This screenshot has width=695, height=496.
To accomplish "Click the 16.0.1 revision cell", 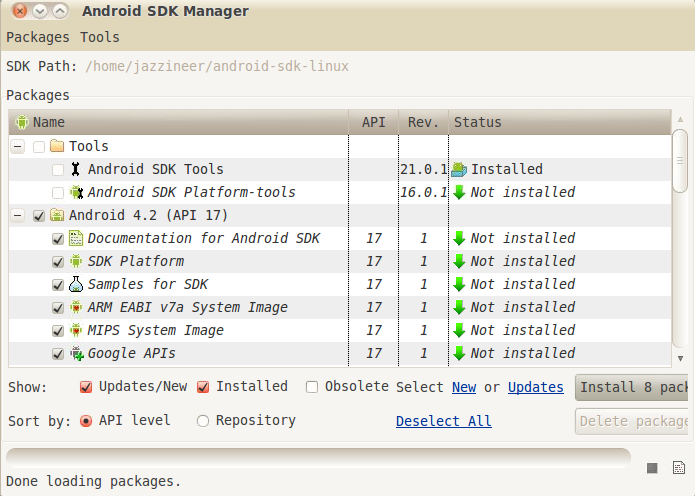I will tap(424, 192).
